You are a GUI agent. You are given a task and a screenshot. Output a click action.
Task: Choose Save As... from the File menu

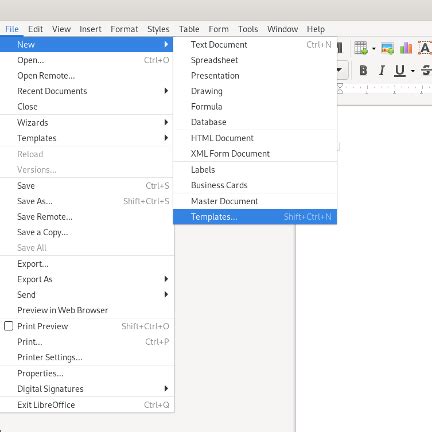point(86,201)
